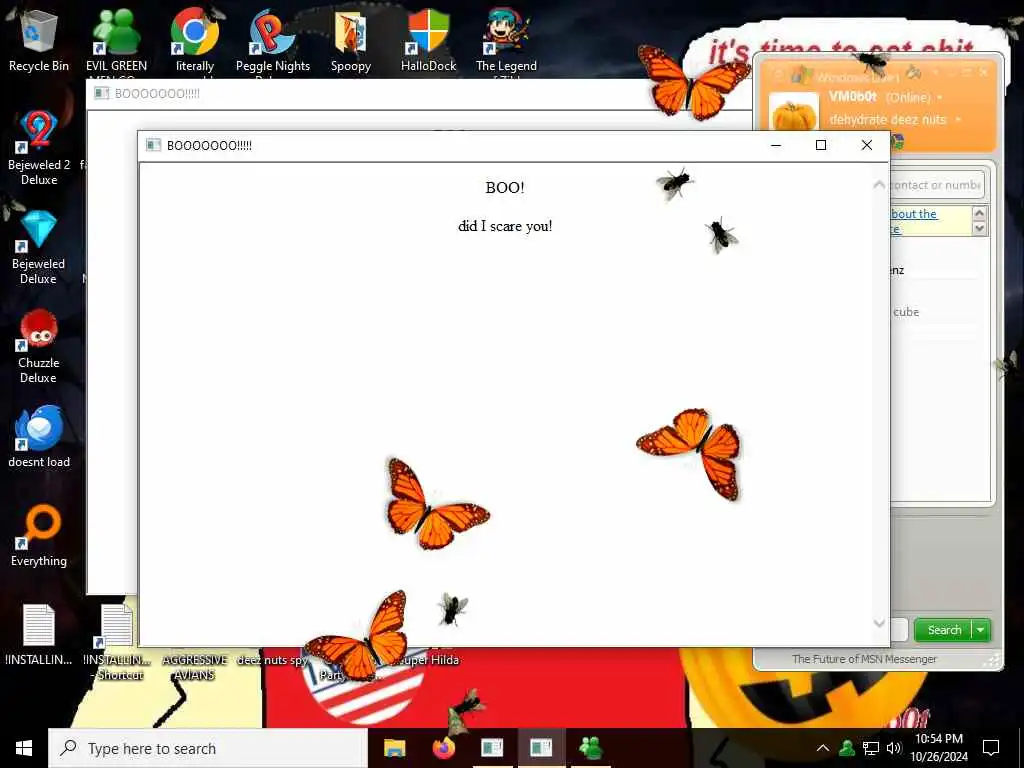Select the 'cube' contact in Messenger

906,312
